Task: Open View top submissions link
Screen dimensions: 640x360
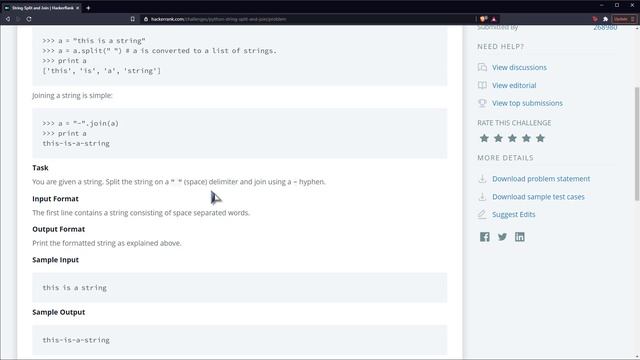Action: (x=527, y=103)
